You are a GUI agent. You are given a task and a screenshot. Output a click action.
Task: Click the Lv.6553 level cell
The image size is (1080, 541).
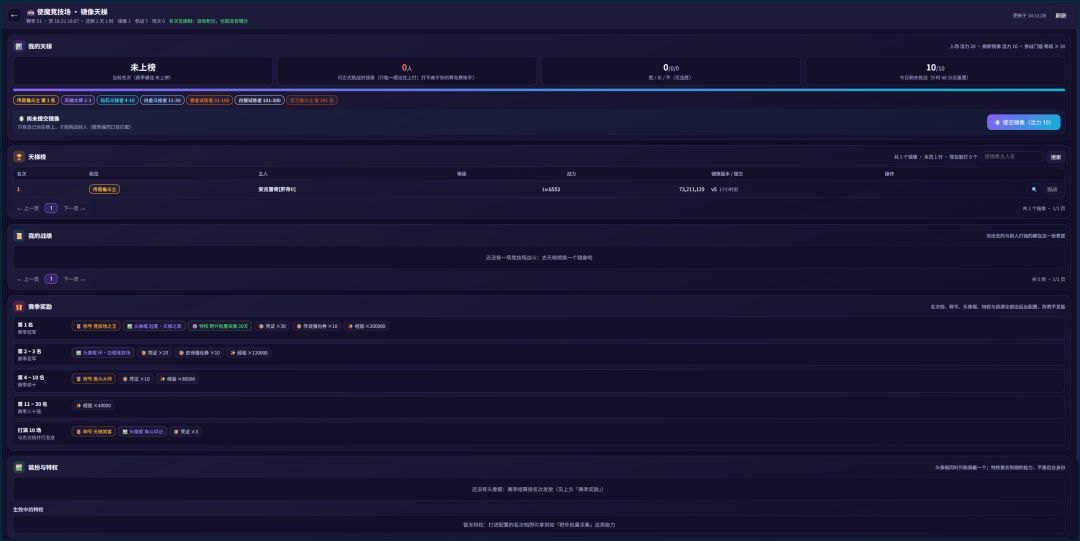click(x=551, y=189)
